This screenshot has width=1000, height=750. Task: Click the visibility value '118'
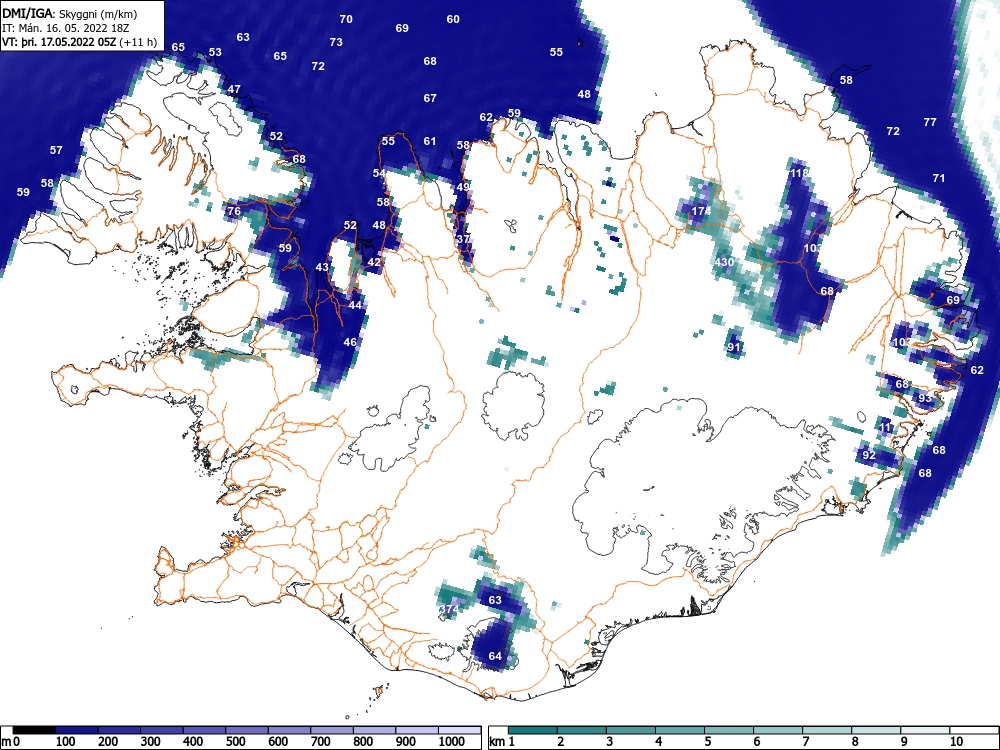[798, 173]
